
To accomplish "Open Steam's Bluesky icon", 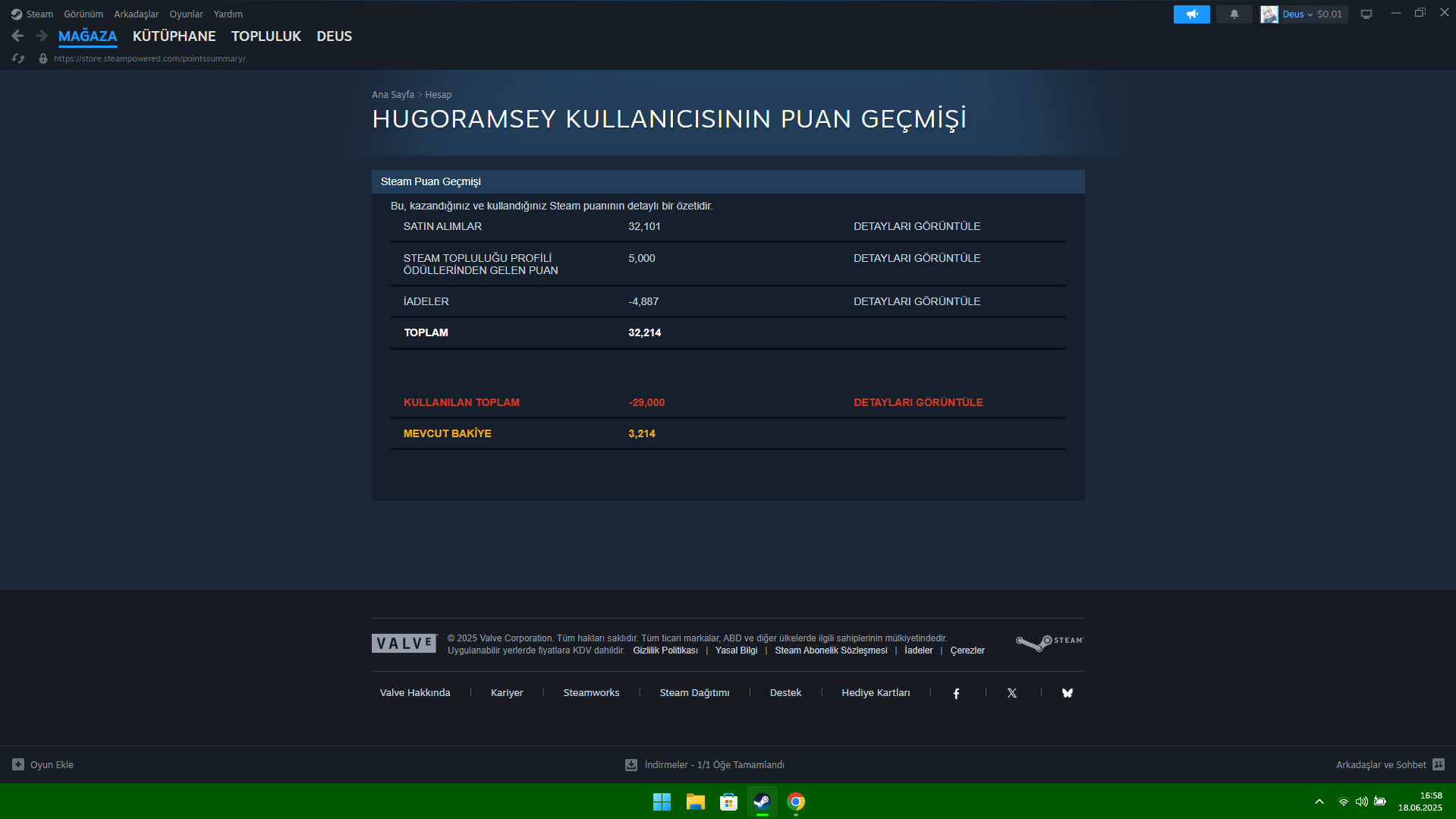I will click(x=1068, y=693).
